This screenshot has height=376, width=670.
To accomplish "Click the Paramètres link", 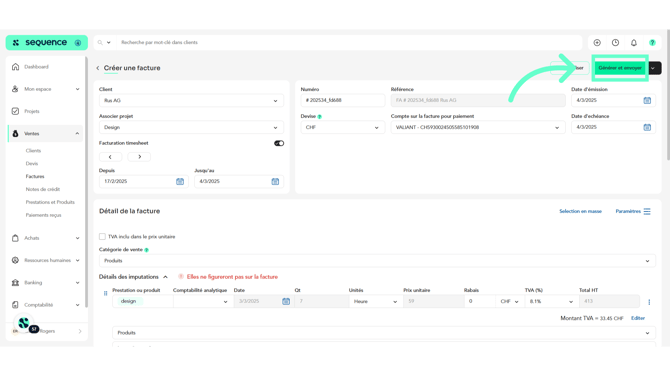I will 628,212.
